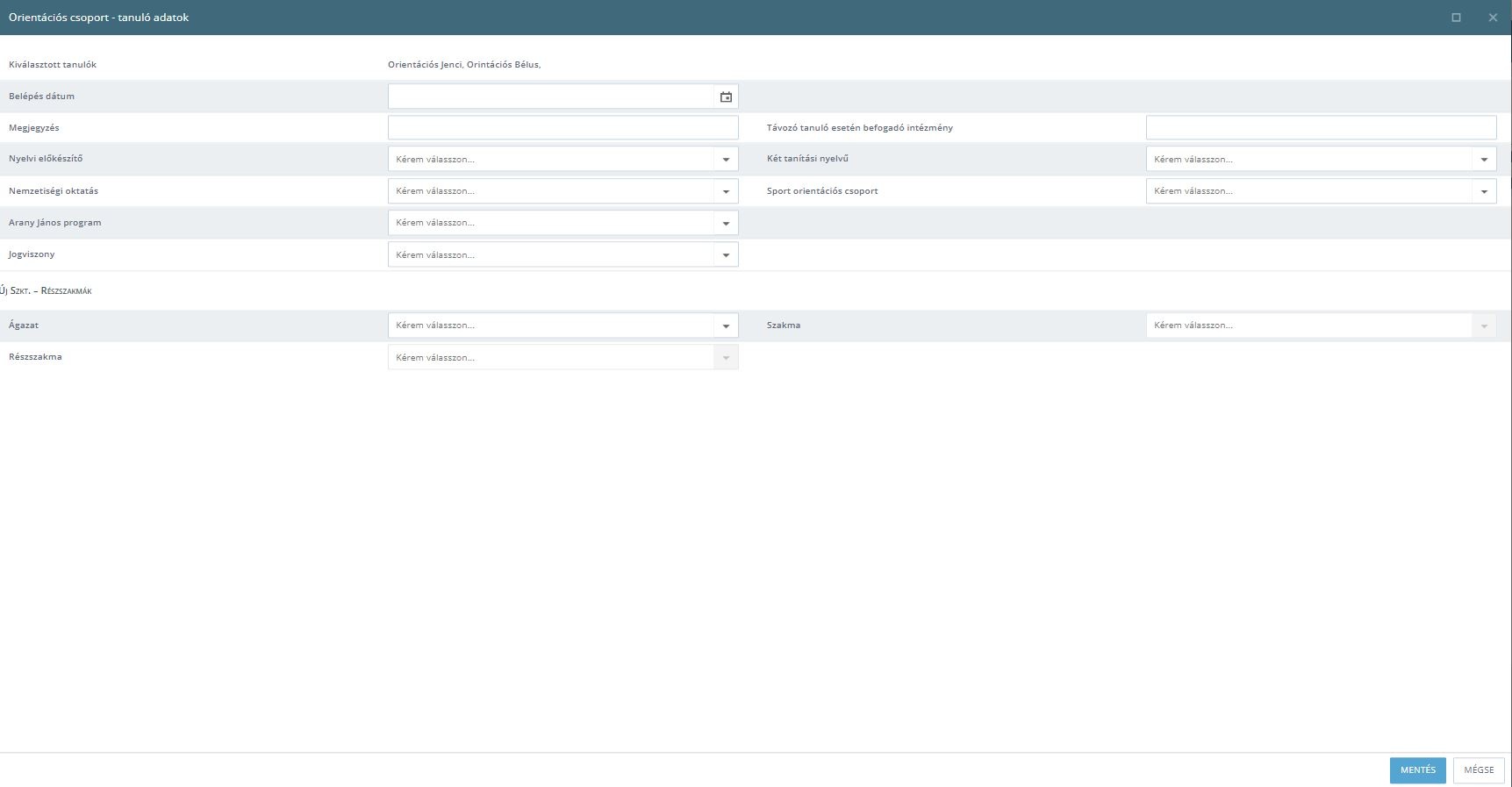Click the Arany János program label
This screenshot has height=787, width=1512.
click(55, 223)
